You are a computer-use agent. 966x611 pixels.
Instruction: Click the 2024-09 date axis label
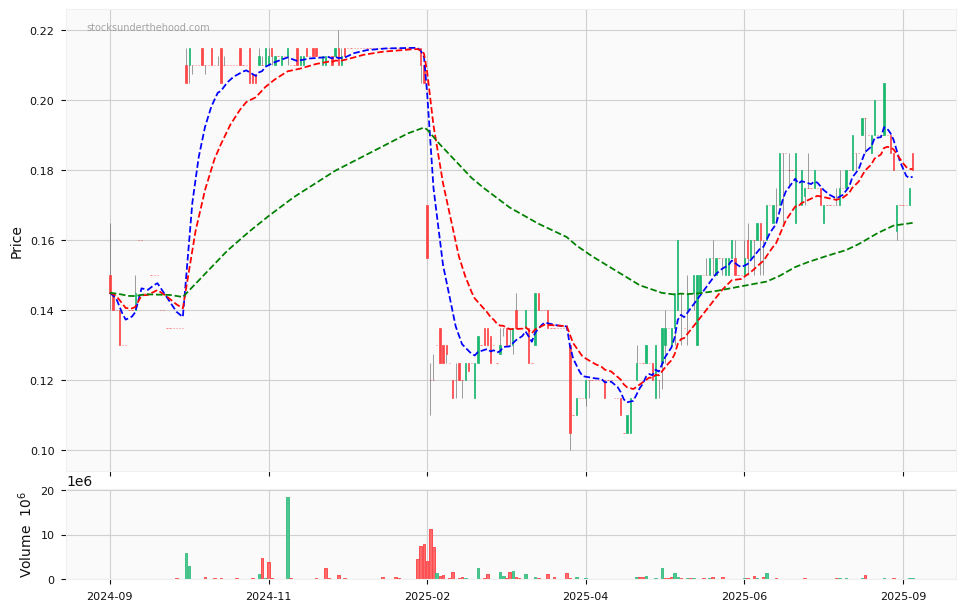click(x=110, y=596)
